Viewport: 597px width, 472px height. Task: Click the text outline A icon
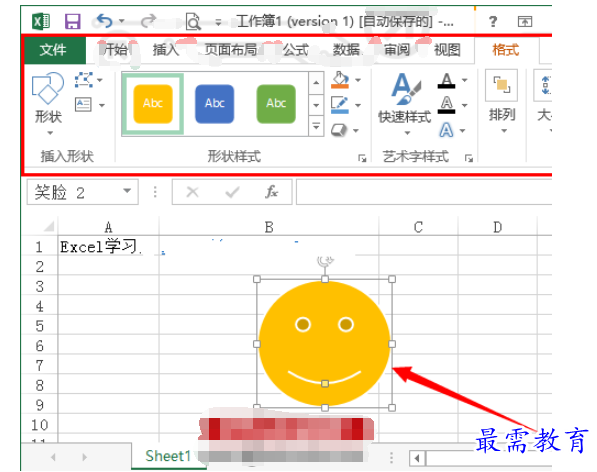[446, 105]
